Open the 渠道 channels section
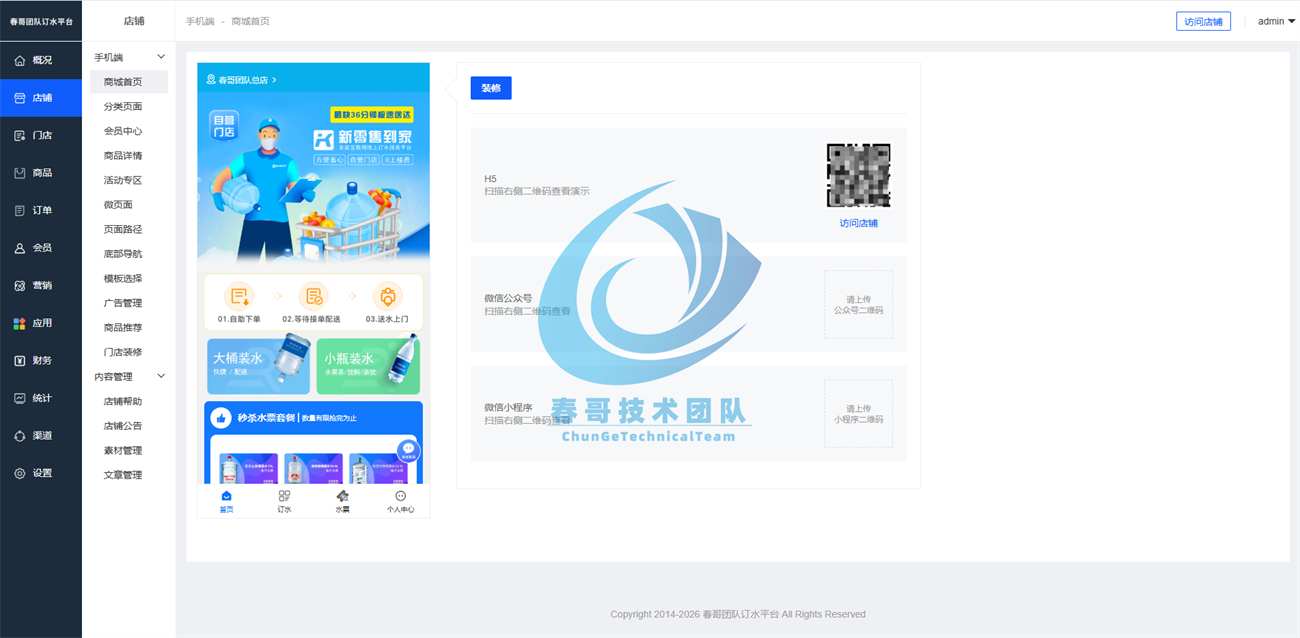1300x638 pixels. [x=40, y=435]
